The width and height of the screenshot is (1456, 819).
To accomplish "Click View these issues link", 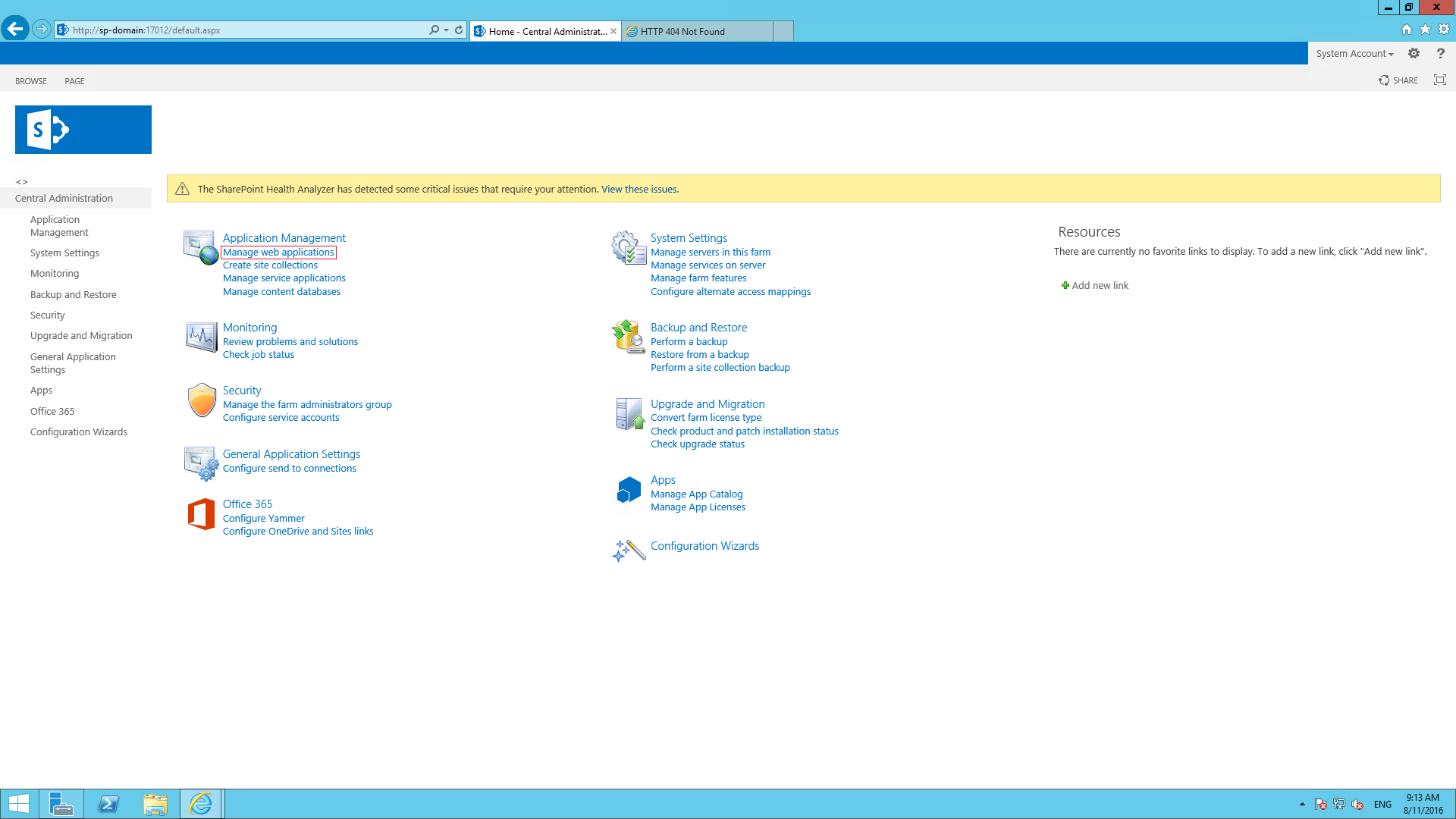I will click(x=640, y=190).
